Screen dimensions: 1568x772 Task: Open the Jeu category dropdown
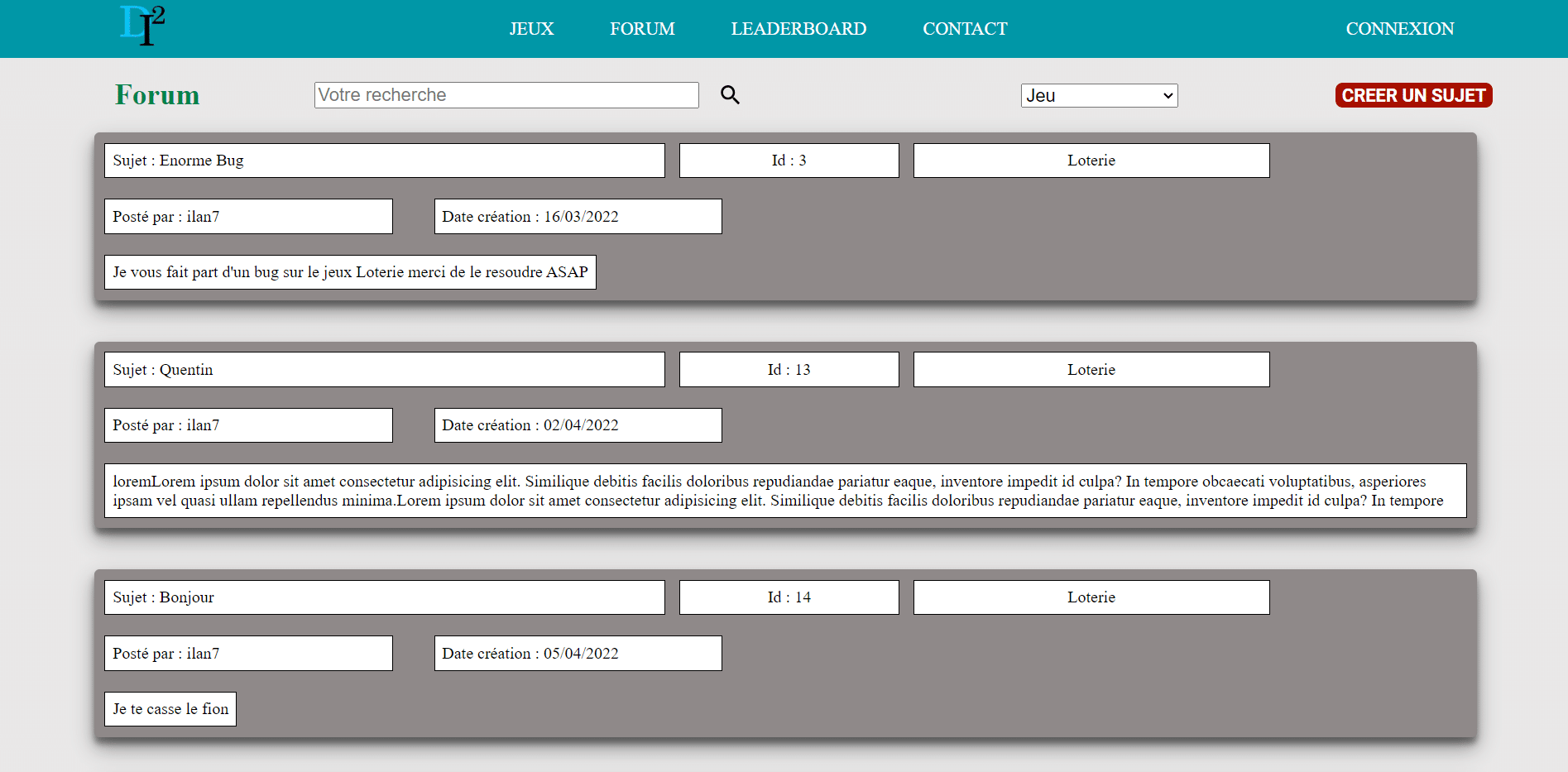click(x=1098, y=95)
